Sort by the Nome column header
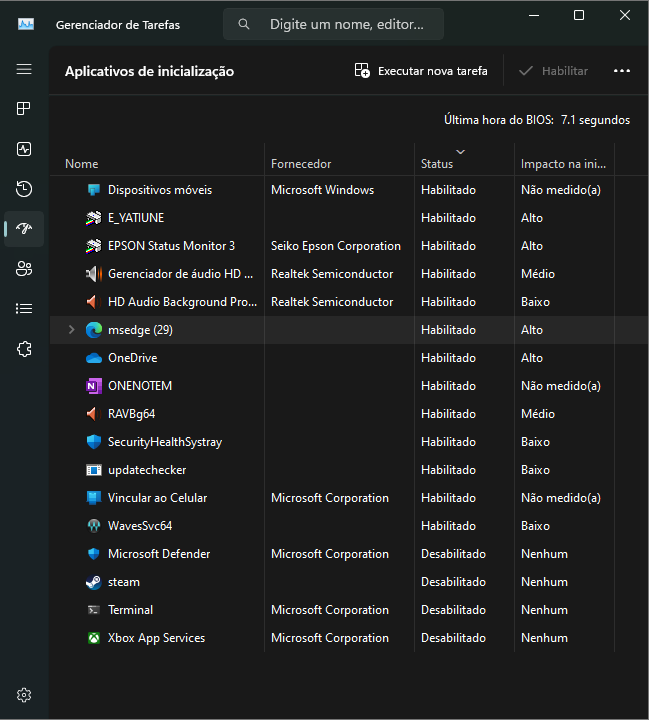 tap(81, 164)
